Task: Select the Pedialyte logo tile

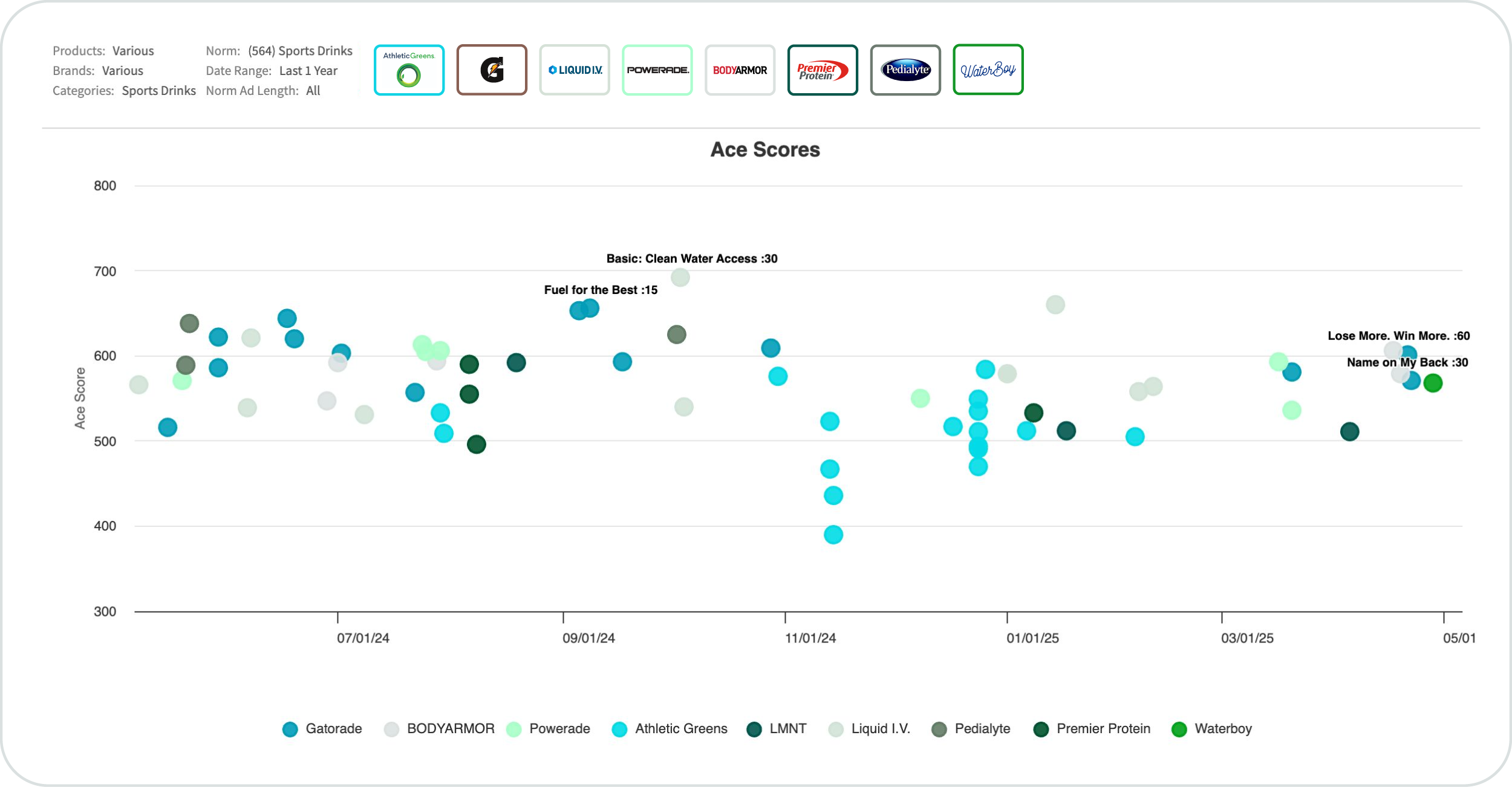Action: pyautogui.click(x=905, y=70)
